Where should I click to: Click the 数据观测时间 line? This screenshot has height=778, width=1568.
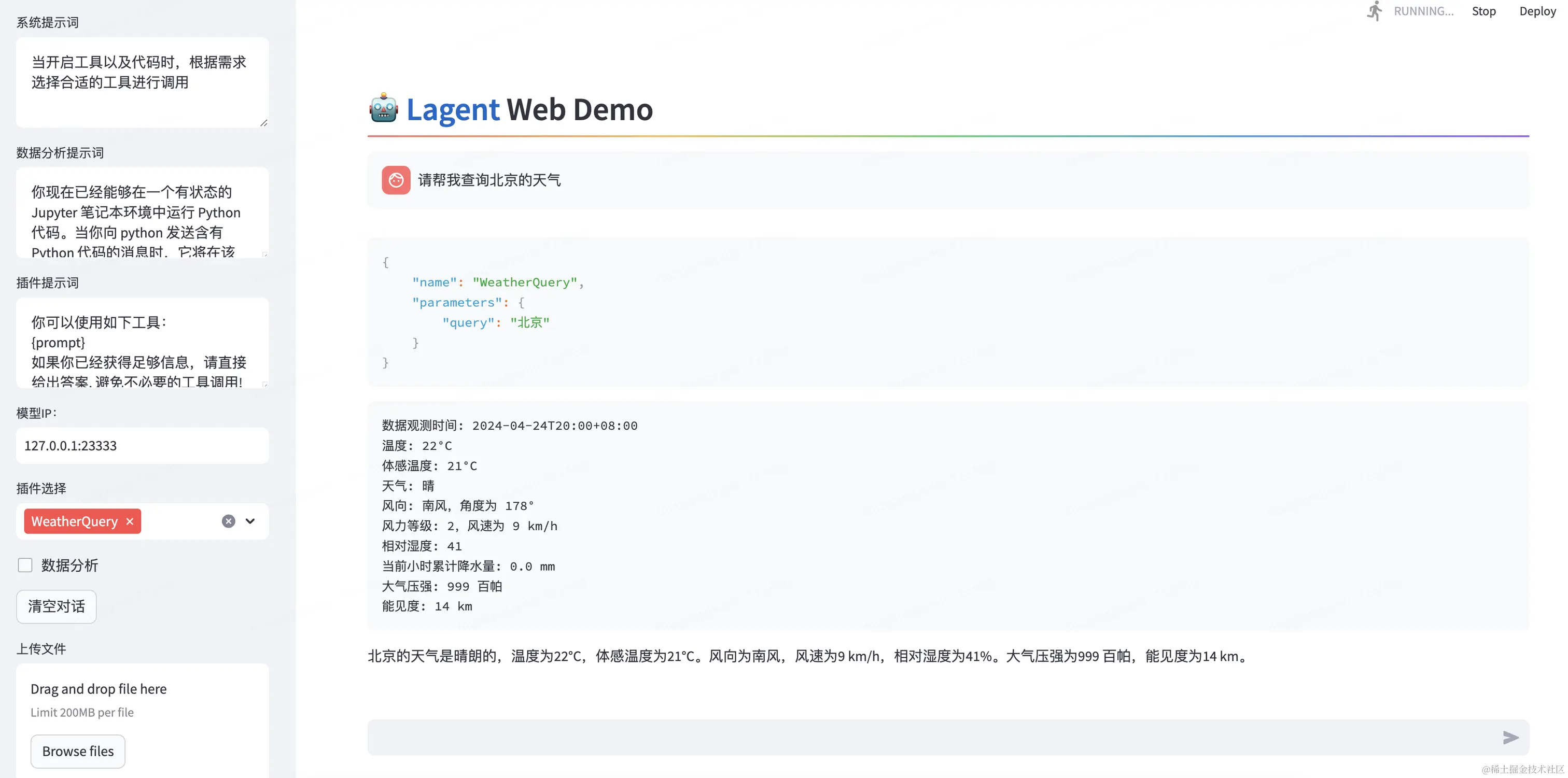[x=510, y=426]
